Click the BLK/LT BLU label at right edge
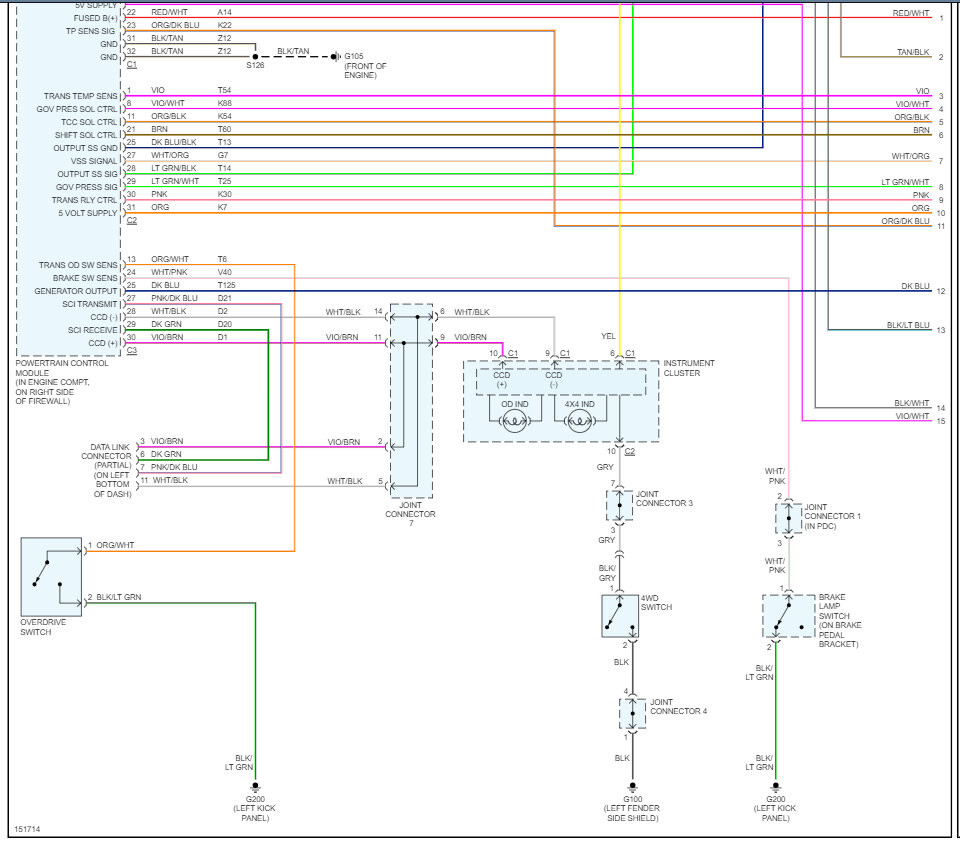The image size is (960, 845). pos(908,325)
